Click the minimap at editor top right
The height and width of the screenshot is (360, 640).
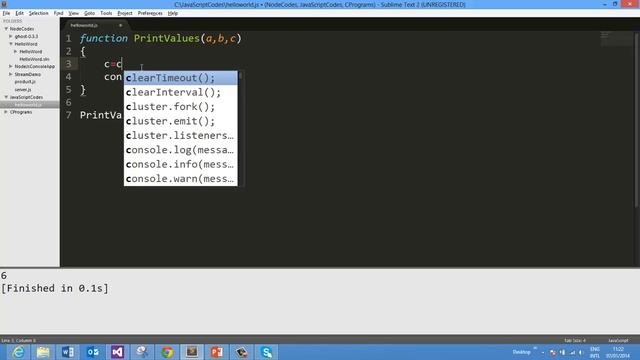[x=616, y=39]
